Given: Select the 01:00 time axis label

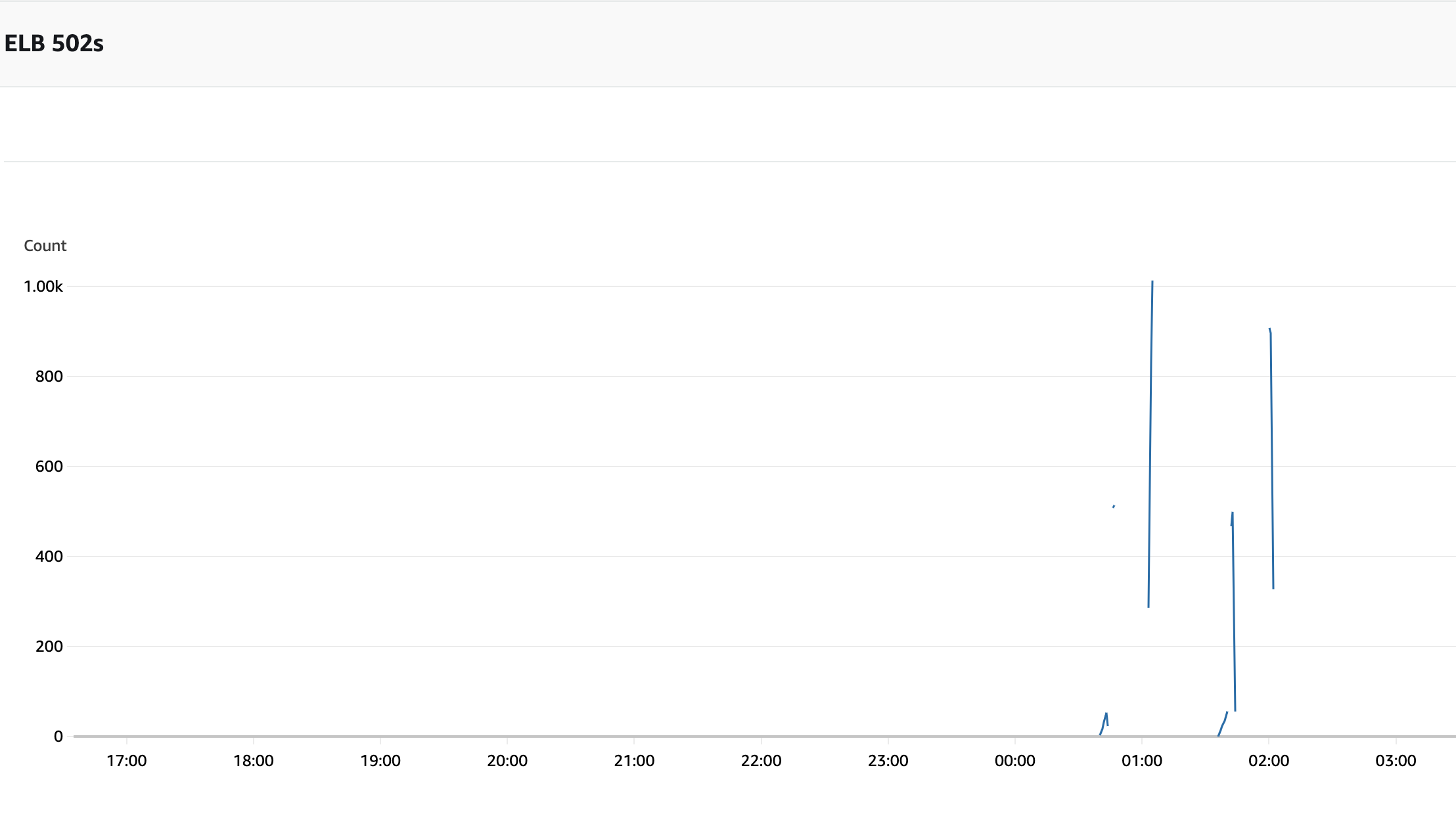Looking at the screenshot, I should [x=1142, y=761].
